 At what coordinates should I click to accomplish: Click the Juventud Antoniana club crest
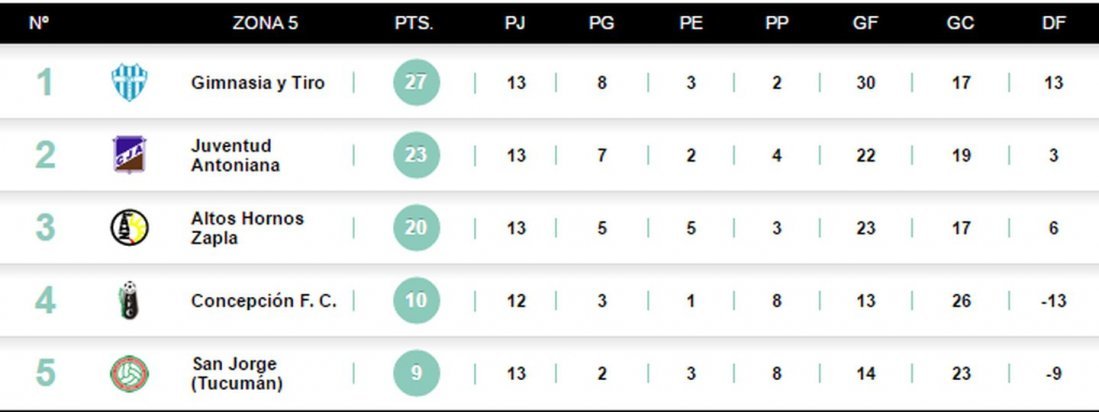pos(130,154)
